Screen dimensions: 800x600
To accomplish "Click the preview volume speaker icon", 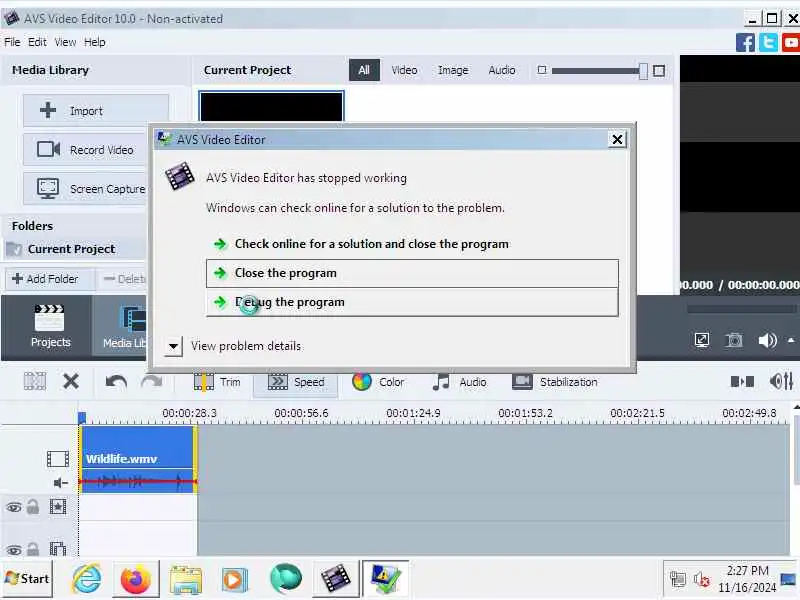I will (x=767, y=340).
